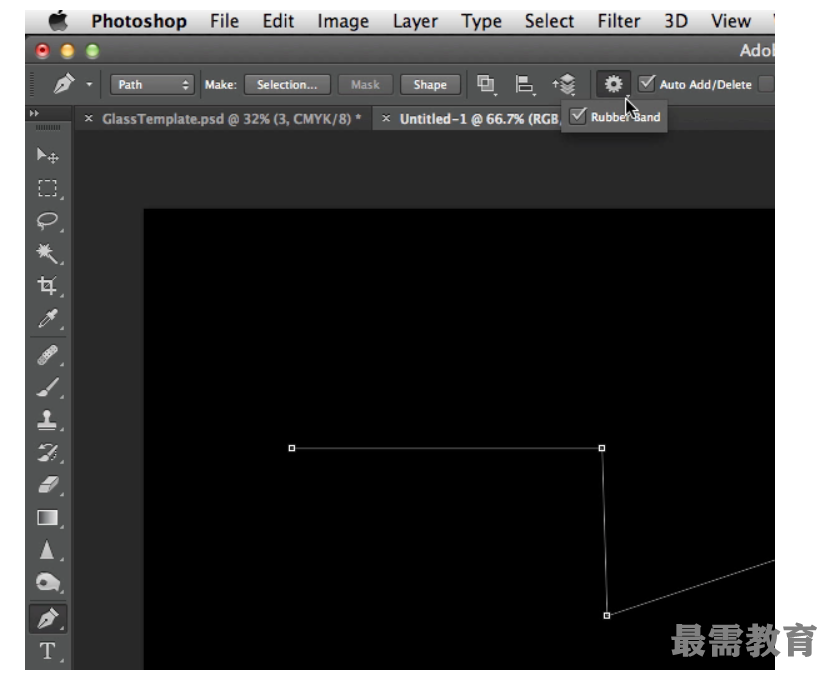
Task: Toggle Auto Add/Delete checkbox
Action: coord(647,84)
